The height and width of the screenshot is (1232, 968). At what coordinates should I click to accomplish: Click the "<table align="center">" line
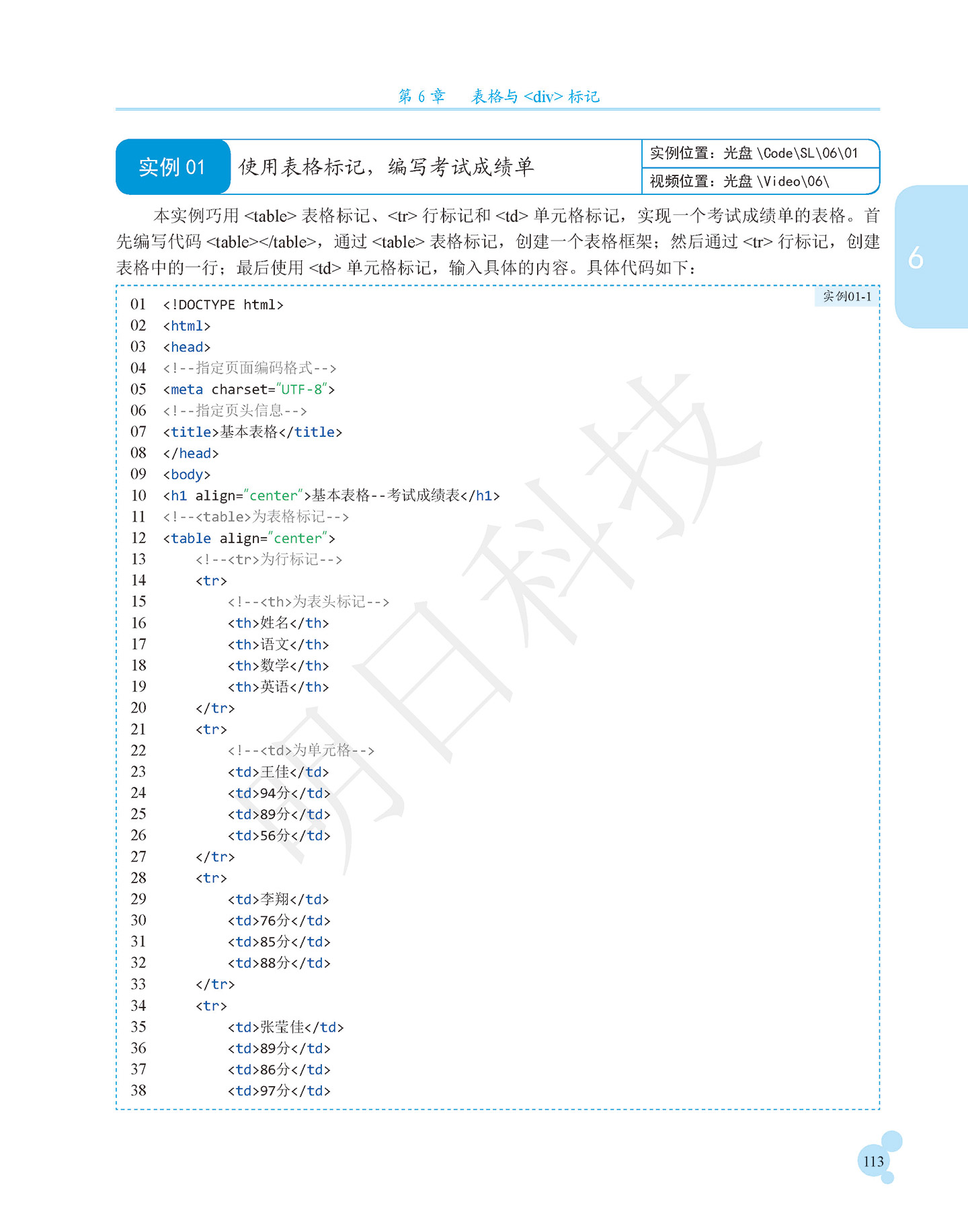point(249,538)
